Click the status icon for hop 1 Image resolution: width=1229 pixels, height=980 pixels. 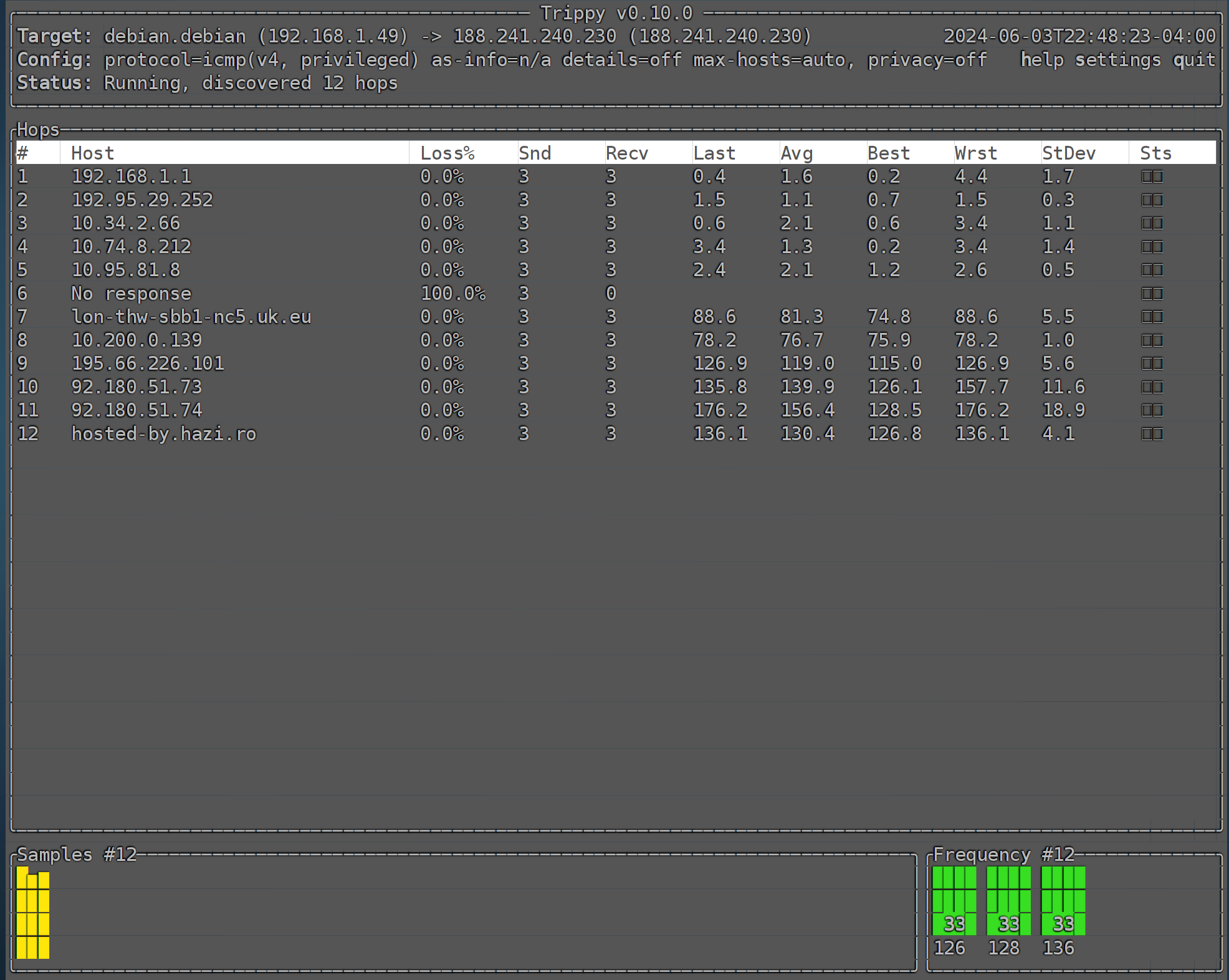pyautogui.click(x=1152, y=177)
